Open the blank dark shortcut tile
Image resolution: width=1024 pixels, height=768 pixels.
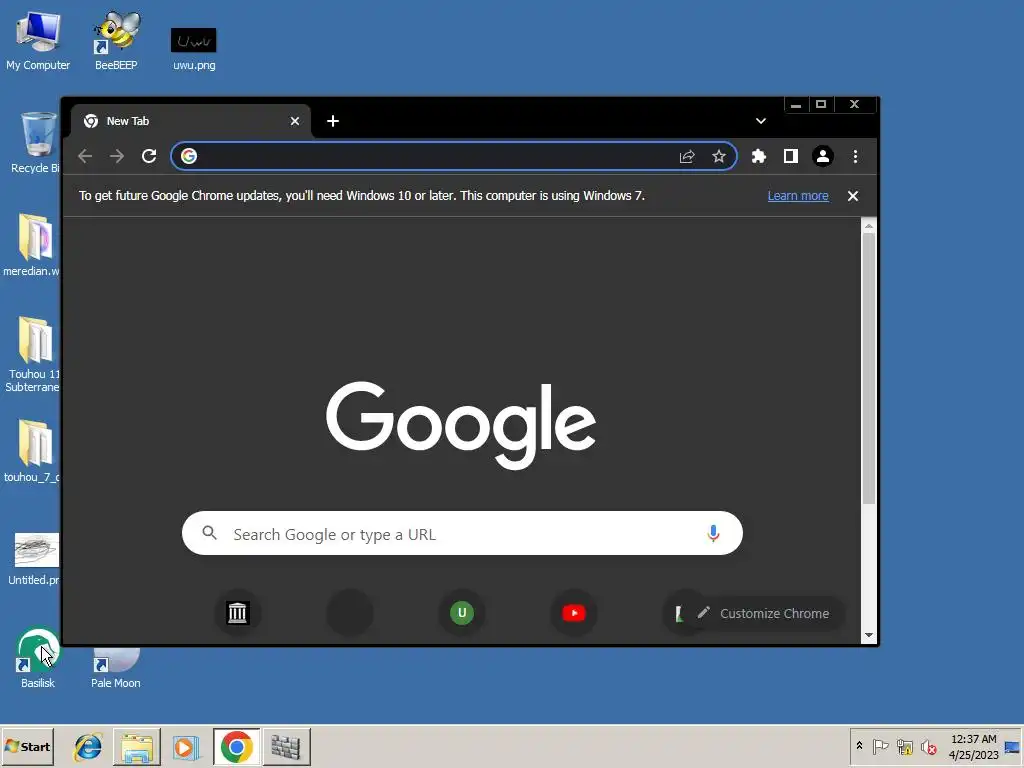349,613
